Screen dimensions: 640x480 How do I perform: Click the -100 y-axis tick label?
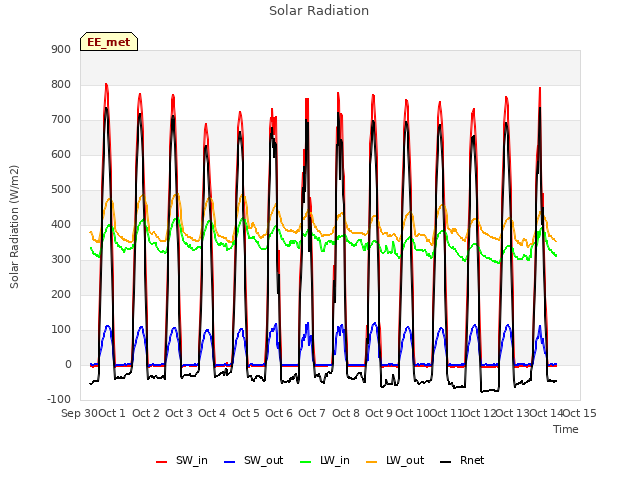pos(59,399)
